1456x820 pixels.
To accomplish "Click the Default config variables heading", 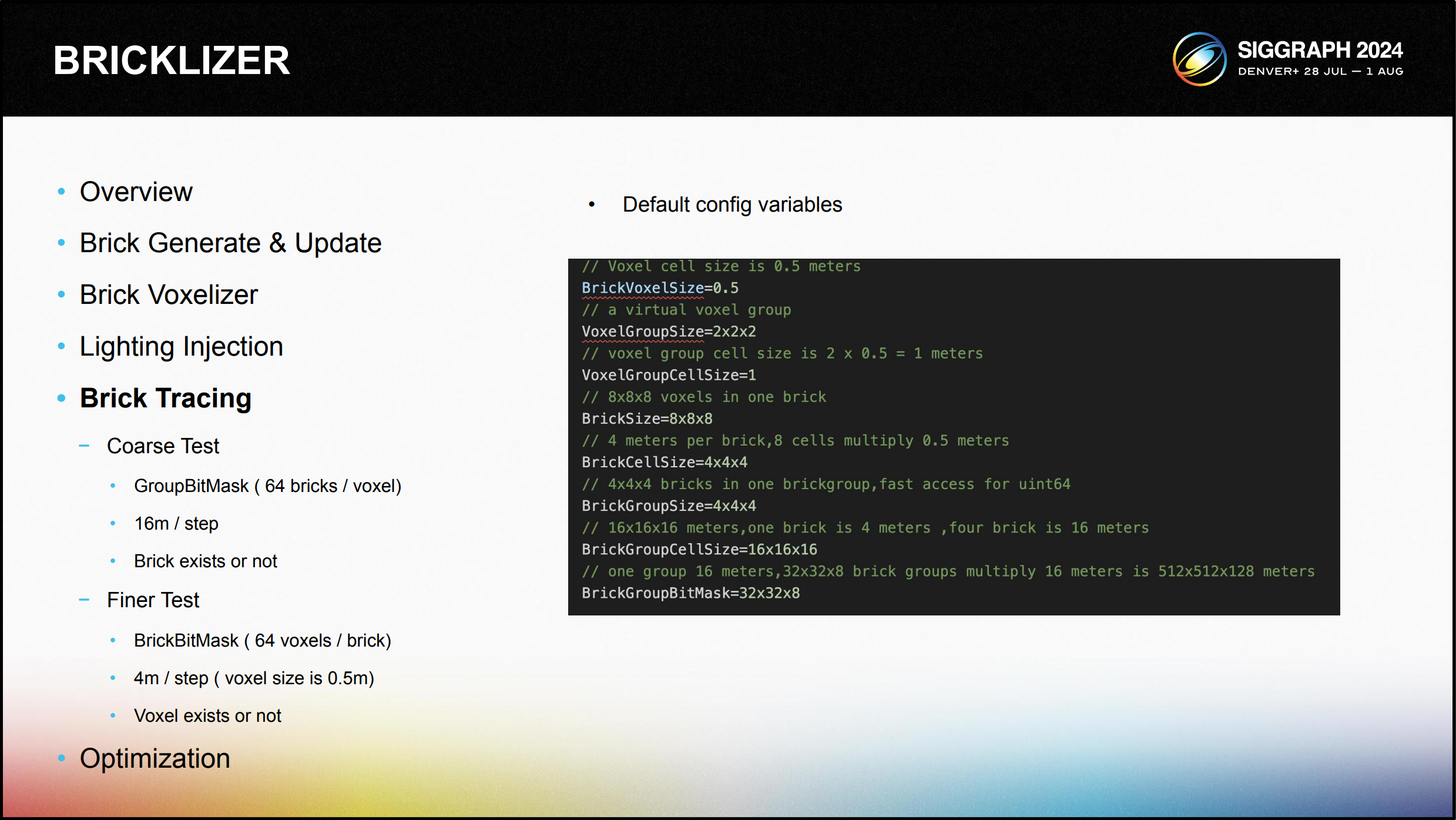I will pos(732,205).
